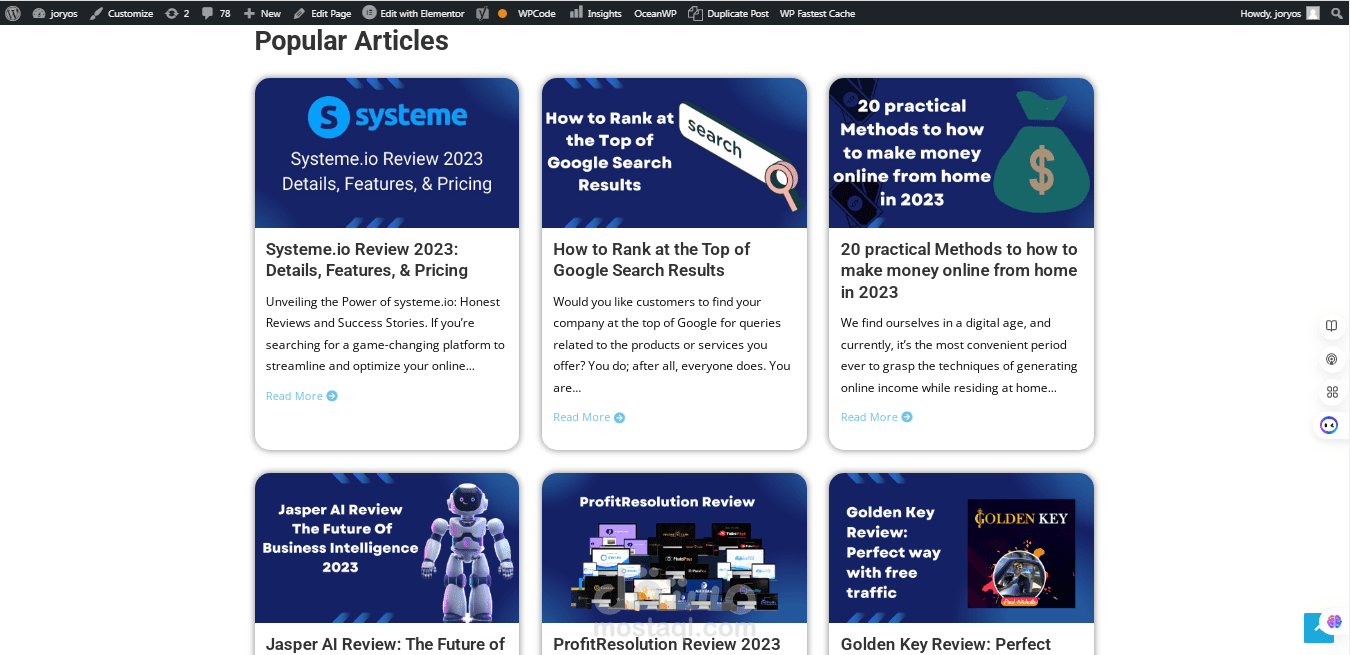Viewport: 1350px width, 655px height.
Task: Click Read More under Google Search article
Action: coord(589,417)
